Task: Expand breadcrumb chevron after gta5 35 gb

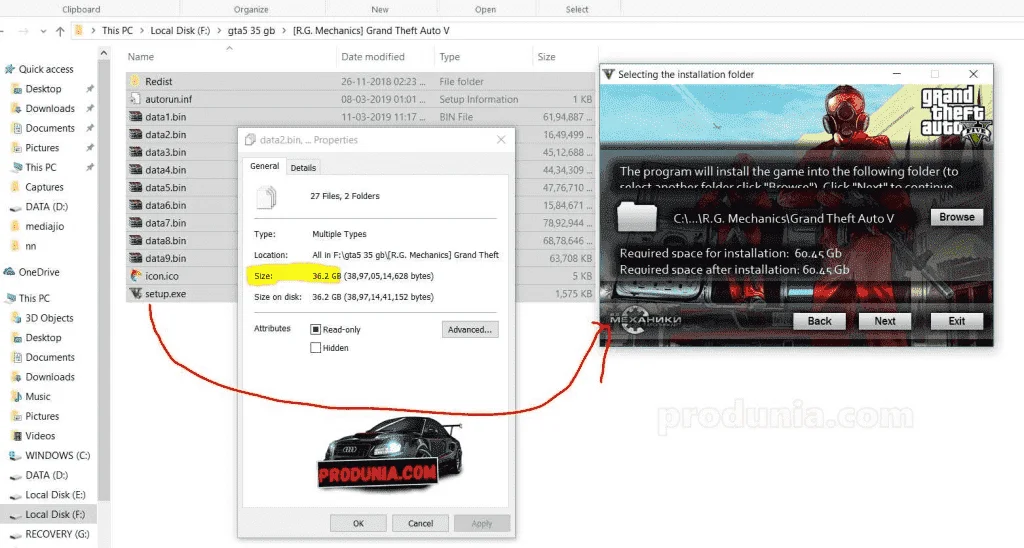Action: coord(284,31)
